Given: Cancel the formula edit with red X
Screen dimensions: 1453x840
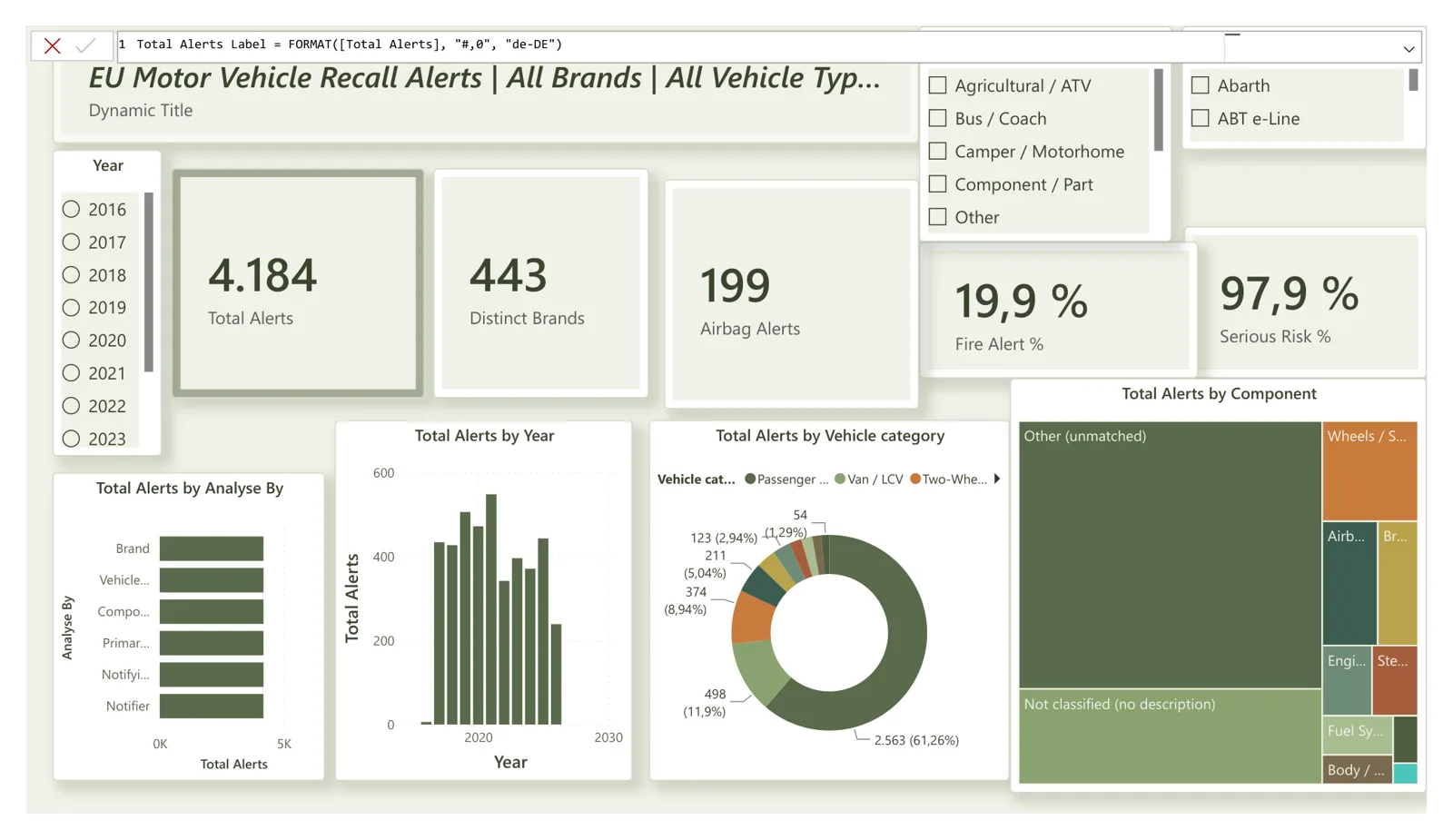Looking at the screenshot, I should point(53,45).
